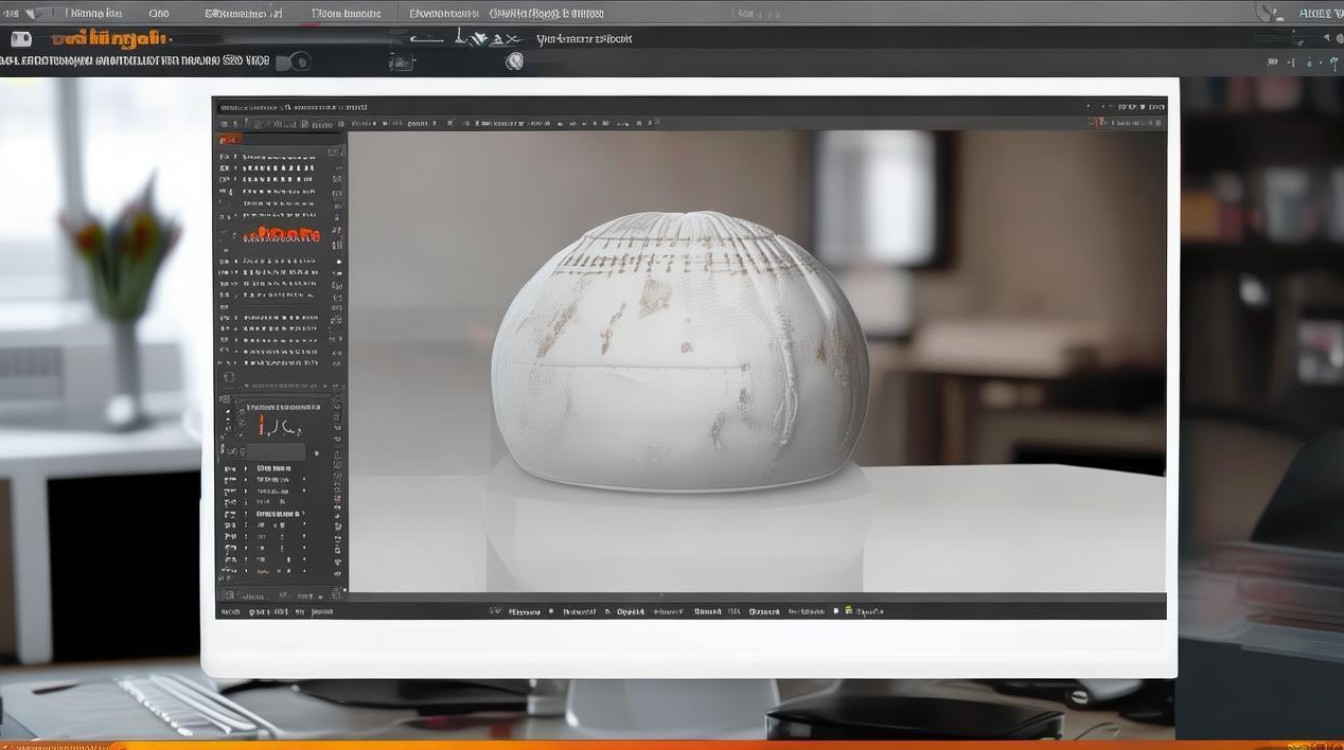The width and height of the screenshot is (1344, 750).
Task: Click the camera icon beside the toggle switch
Action: click(x=401, y=62)
